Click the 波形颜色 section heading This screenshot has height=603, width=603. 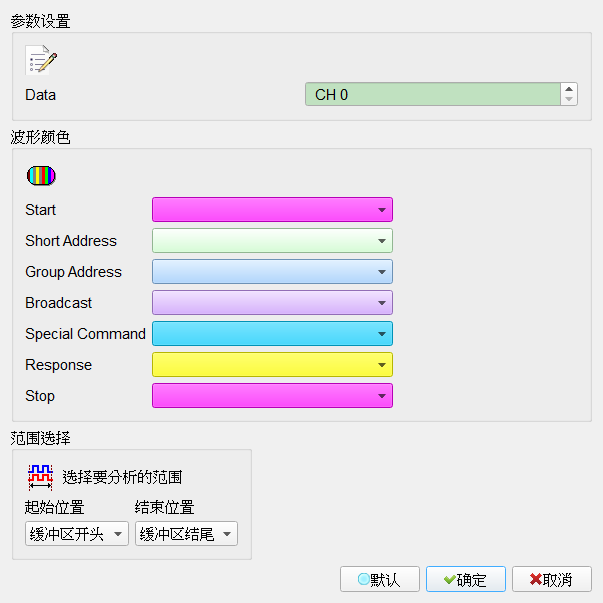click(40, 137)
